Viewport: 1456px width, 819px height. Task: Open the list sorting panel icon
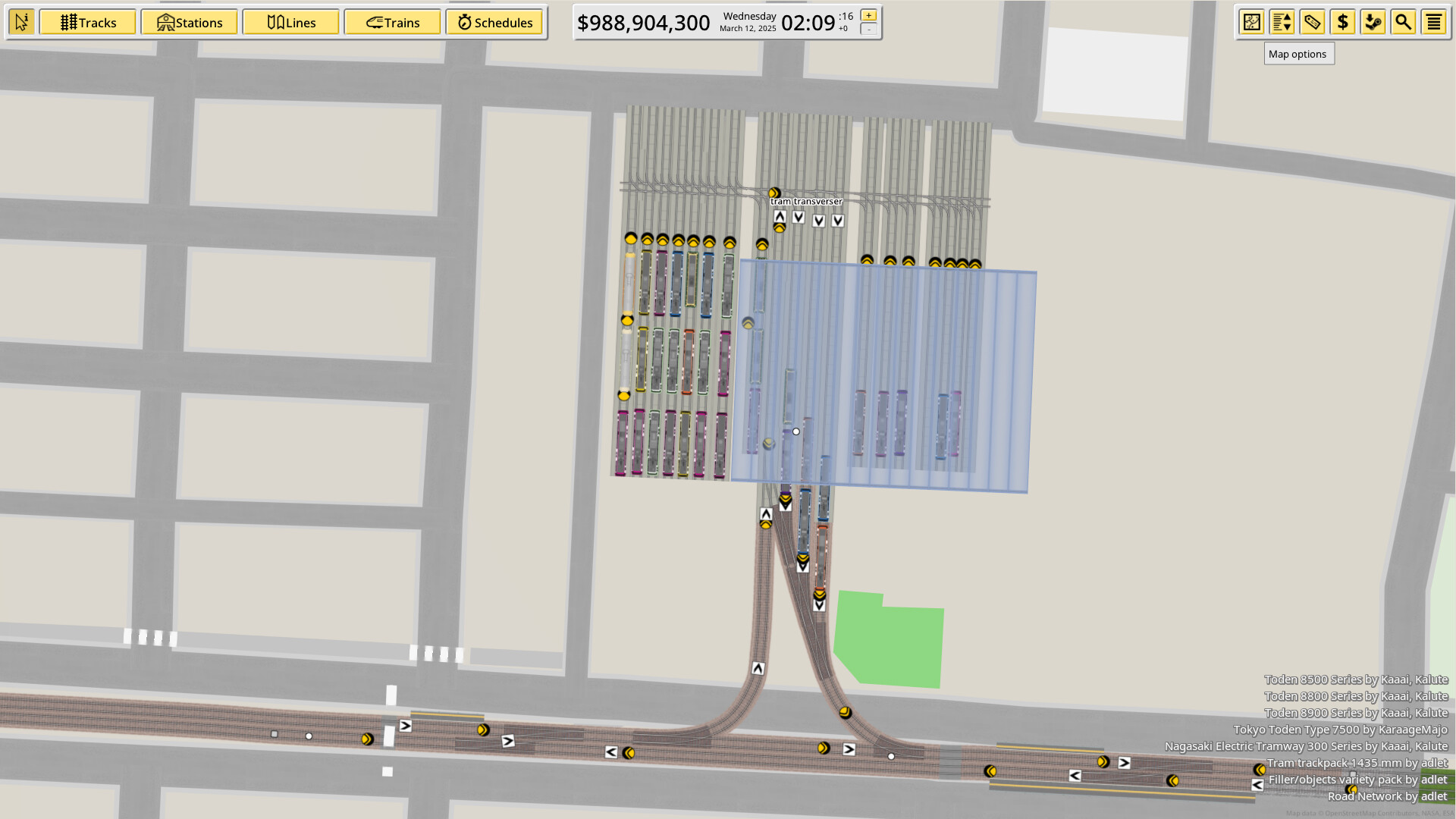(1282, 22)
